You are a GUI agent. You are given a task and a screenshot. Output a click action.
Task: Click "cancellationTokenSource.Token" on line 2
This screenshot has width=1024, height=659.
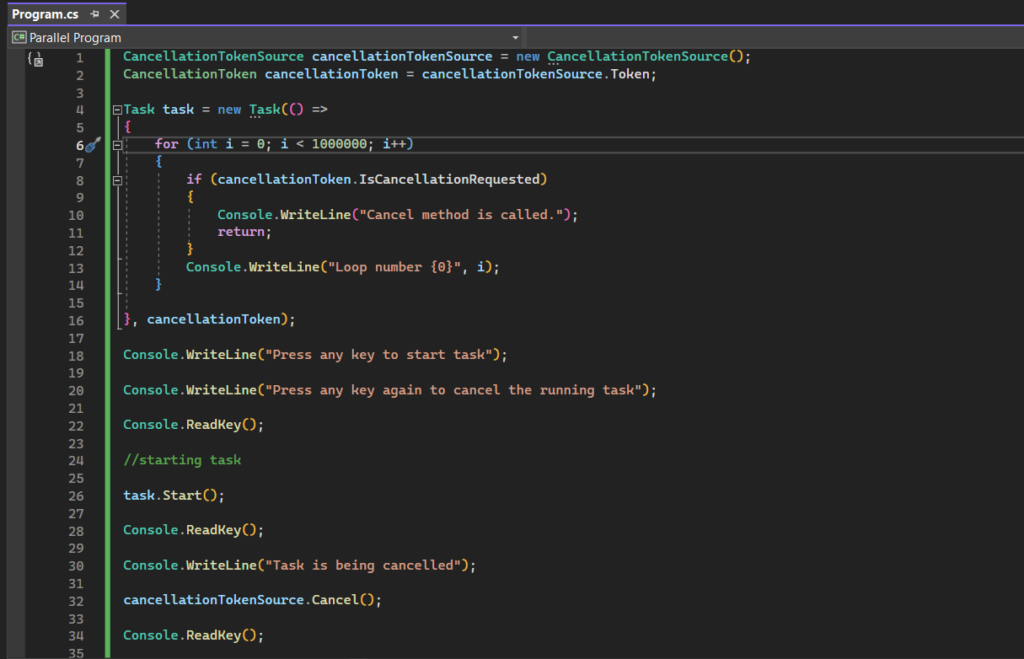click(x=536, y=74)
